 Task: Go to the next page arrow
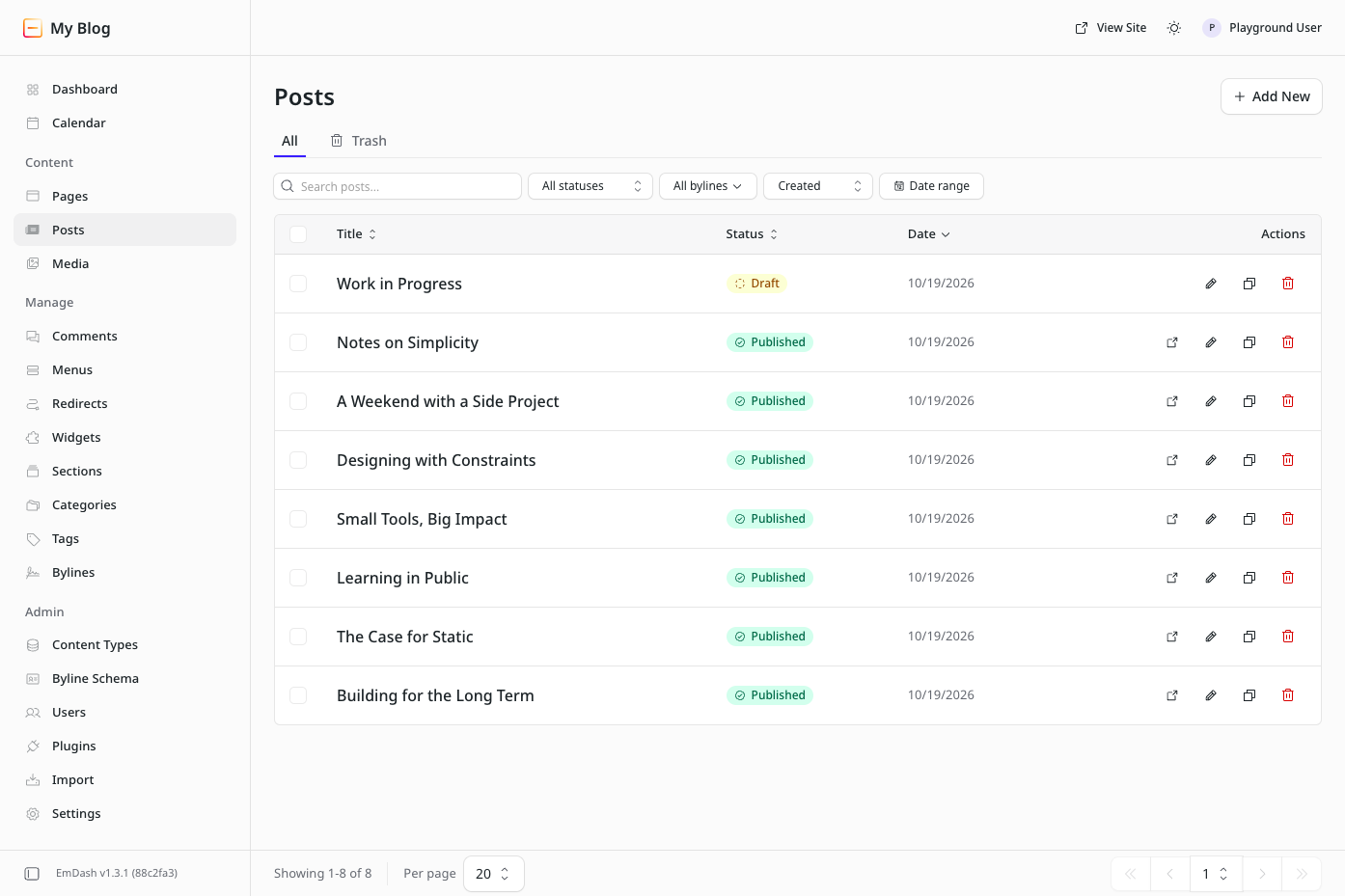(x=1262, y=874)
